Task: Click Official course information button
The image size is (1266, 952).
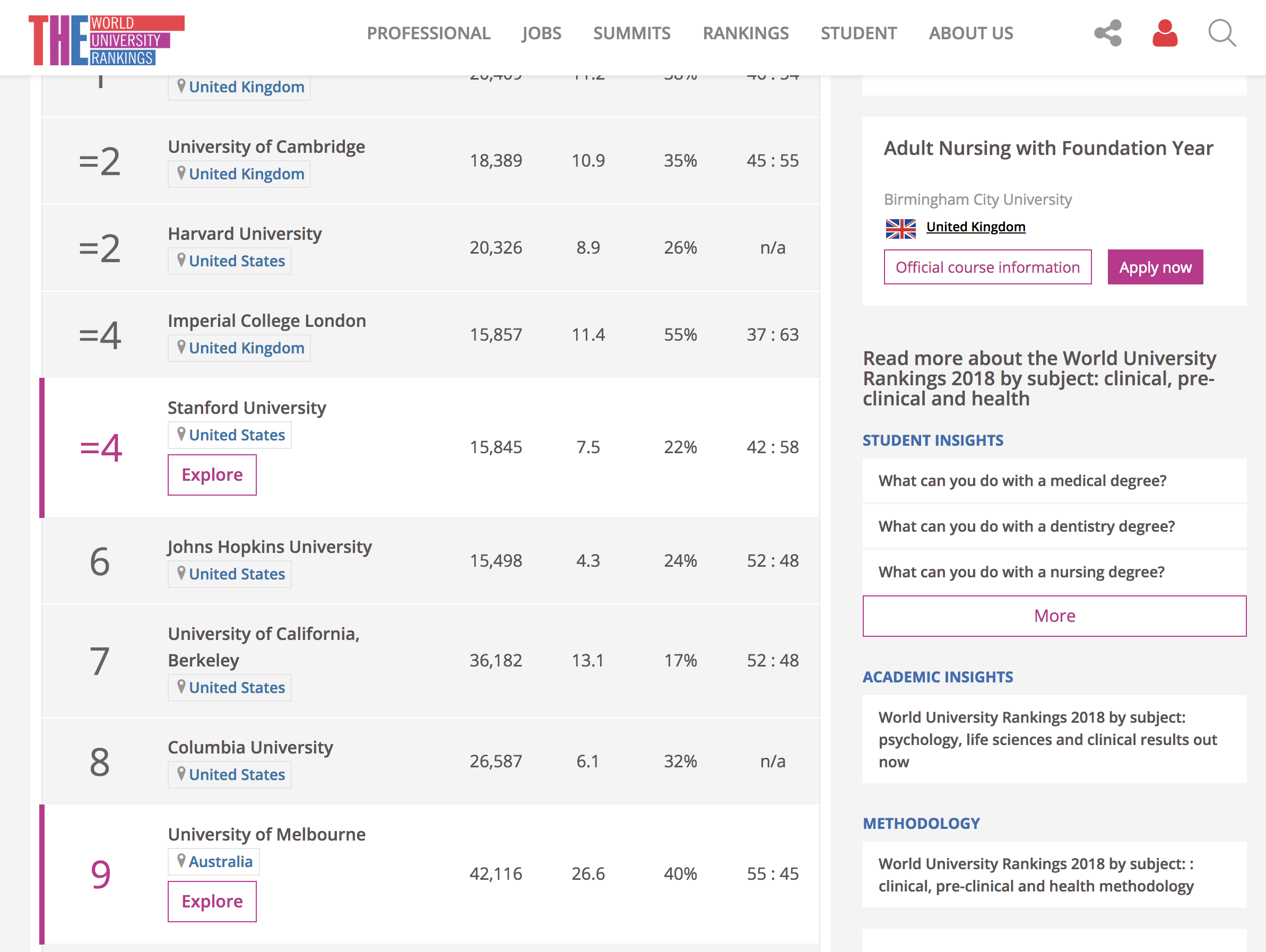Action: [x=987, y=267]
